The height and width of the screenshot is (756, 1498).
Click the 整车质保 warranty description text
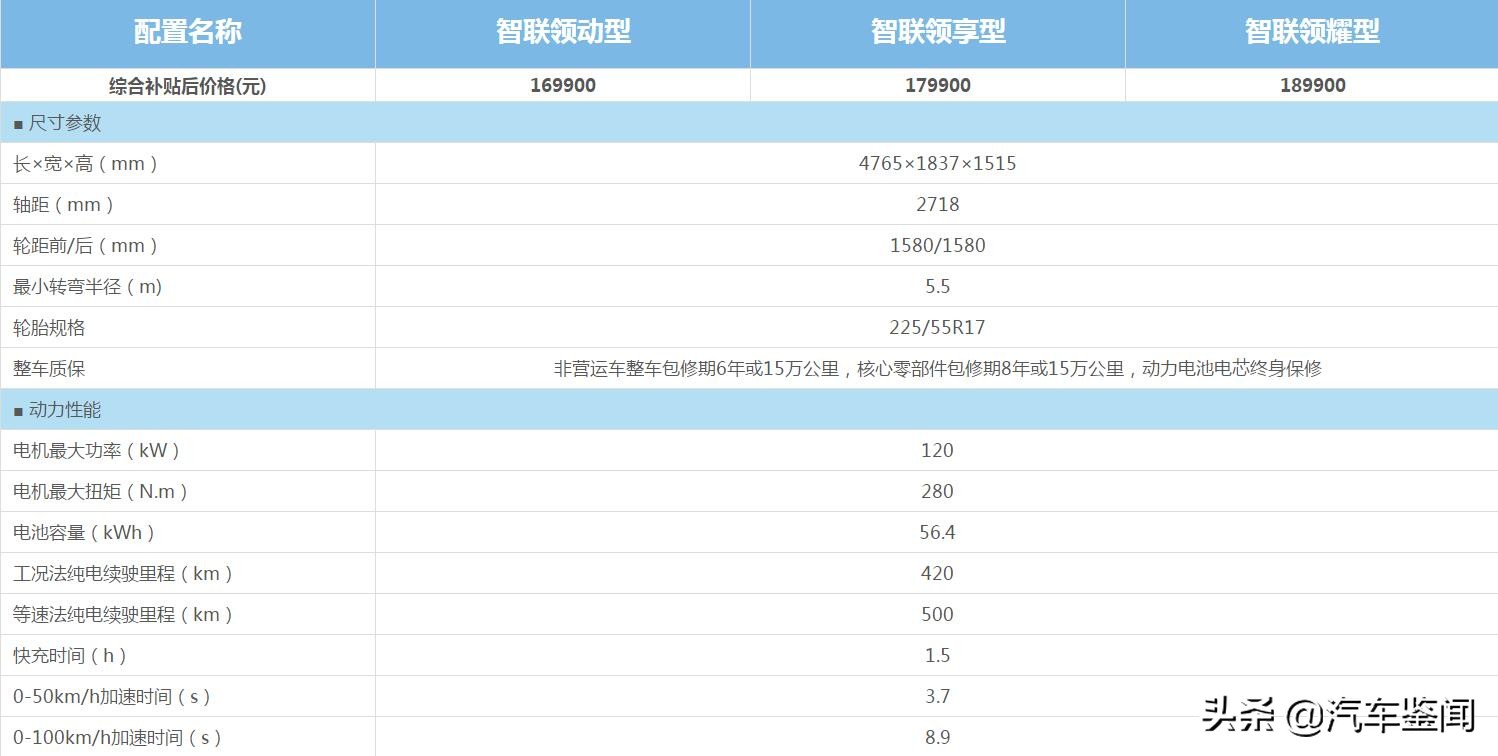point(937,368)
